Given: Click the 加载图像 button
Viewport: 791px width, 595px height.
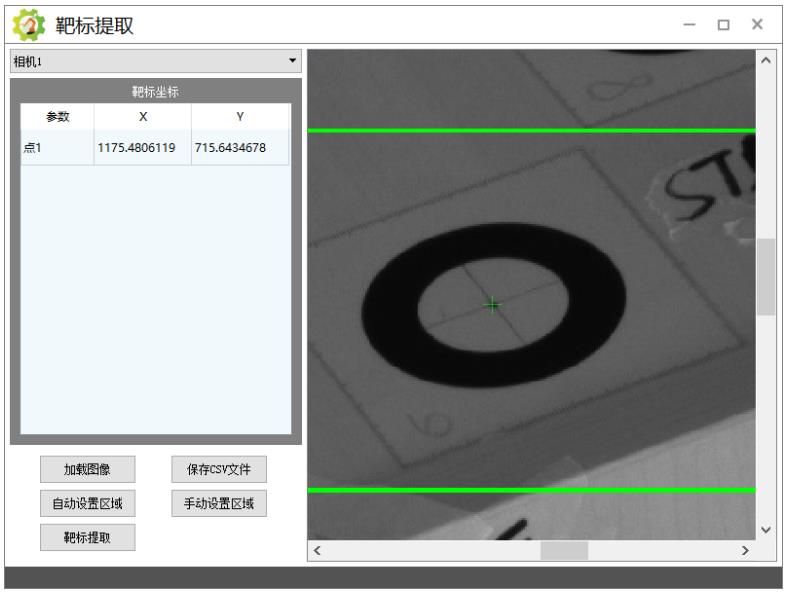Looking at the screenshot, I should click(x=88, y=469).
